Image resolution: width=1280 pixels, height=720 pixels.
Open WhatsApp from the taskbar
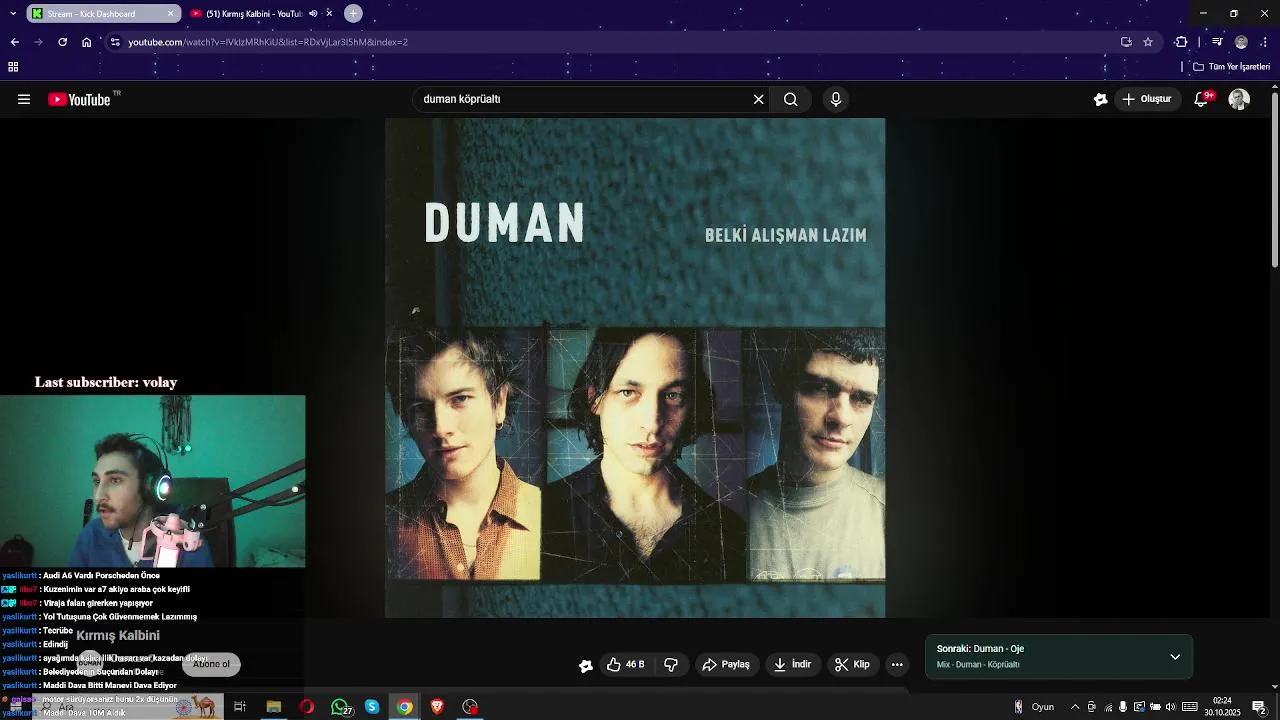(x=340, y=707)
